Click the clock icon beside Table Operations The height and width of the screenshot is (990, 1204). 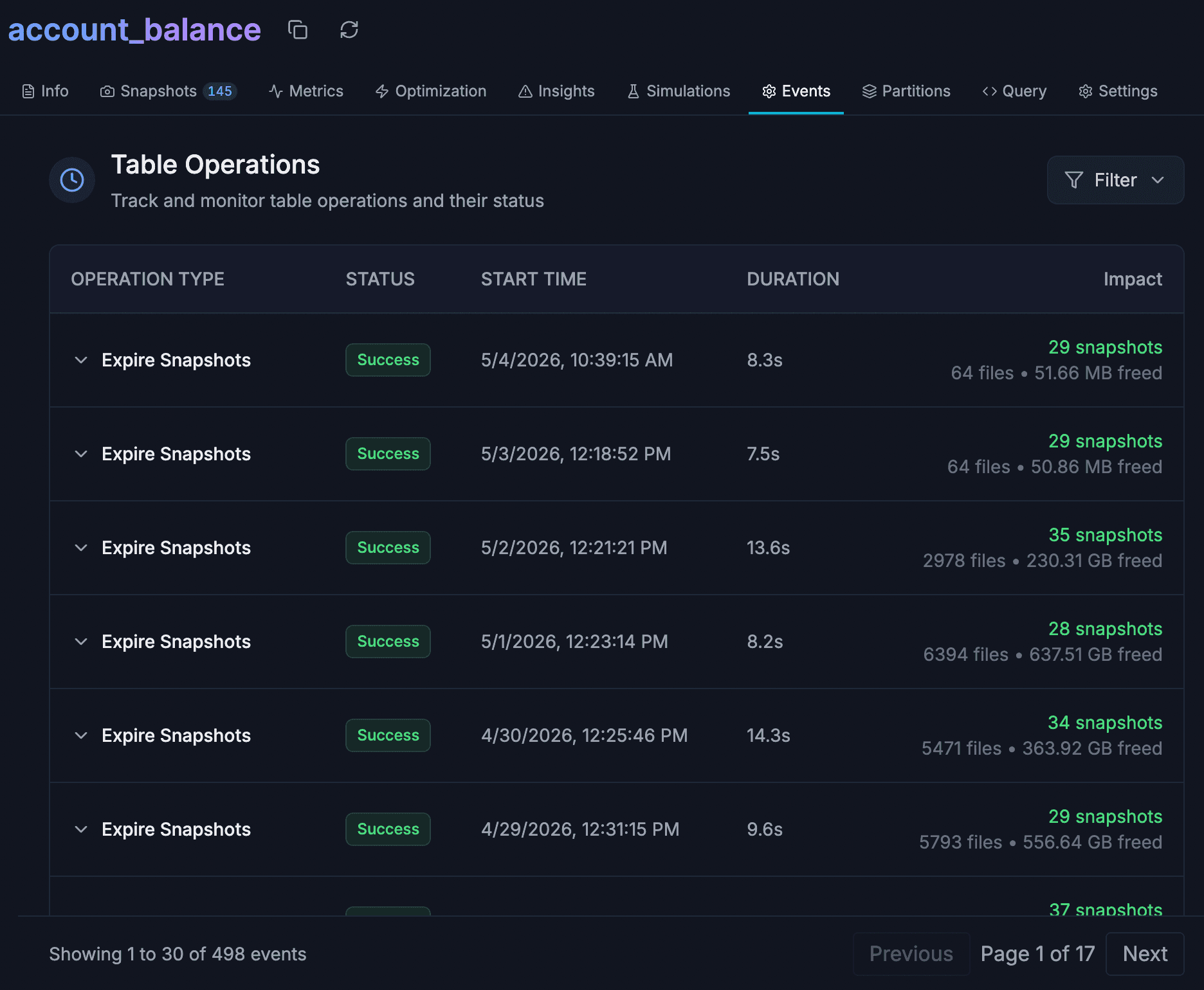[x=72, y=180]
